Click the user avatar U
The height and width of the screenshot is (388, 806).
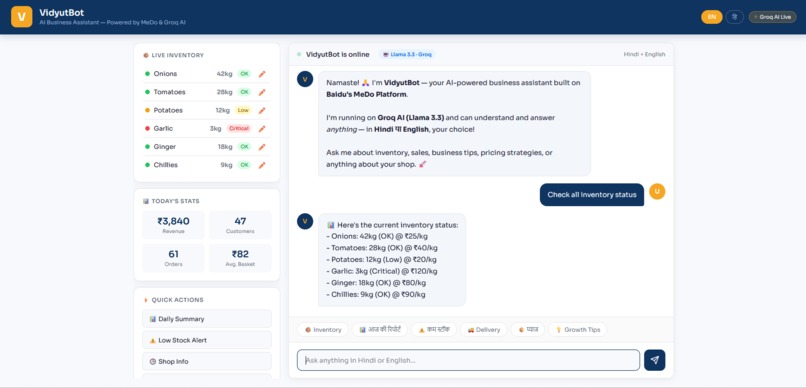[x=657, y=191]
